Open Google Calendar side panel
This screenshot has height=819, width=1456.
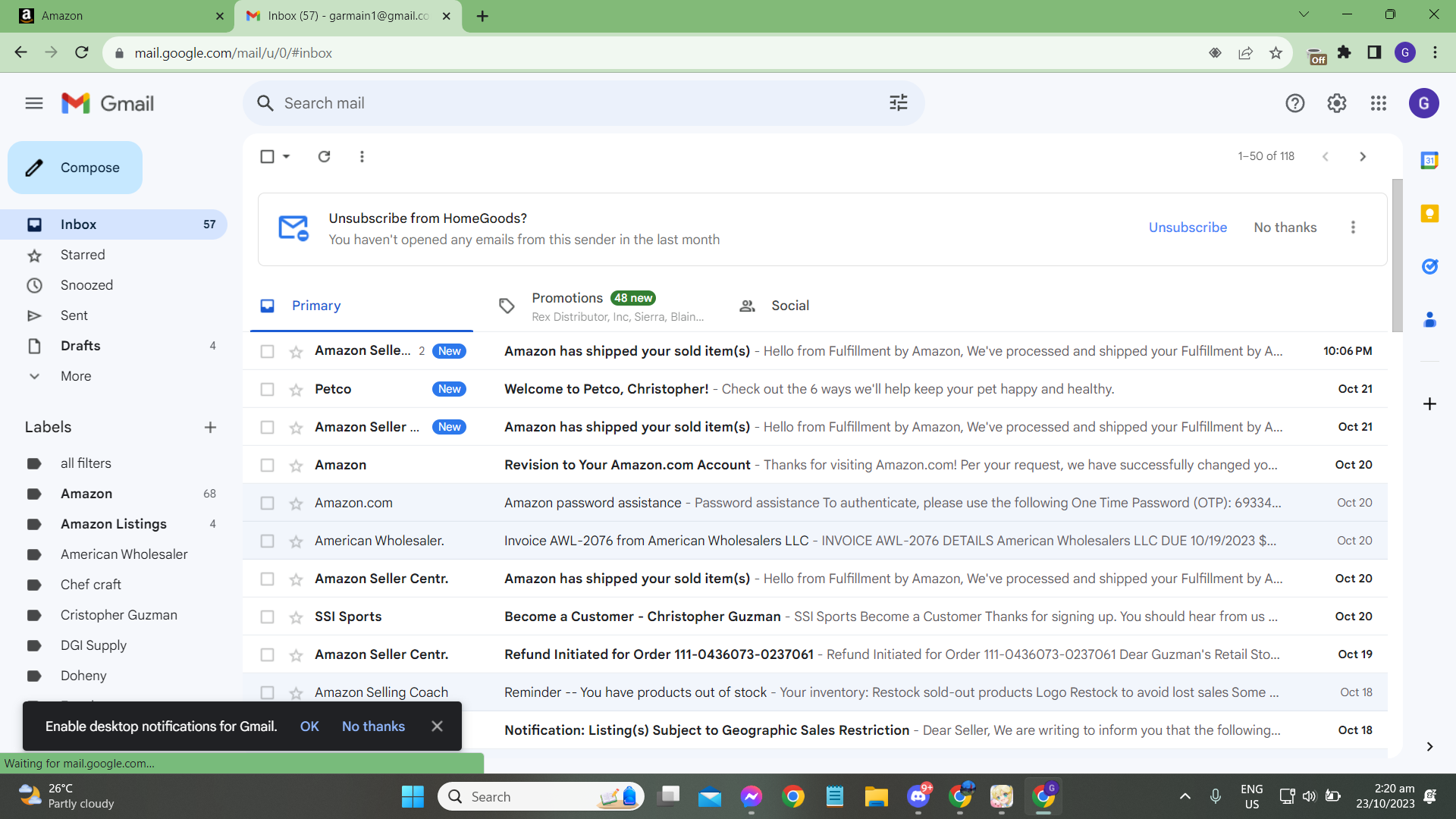click(1429, 161)
